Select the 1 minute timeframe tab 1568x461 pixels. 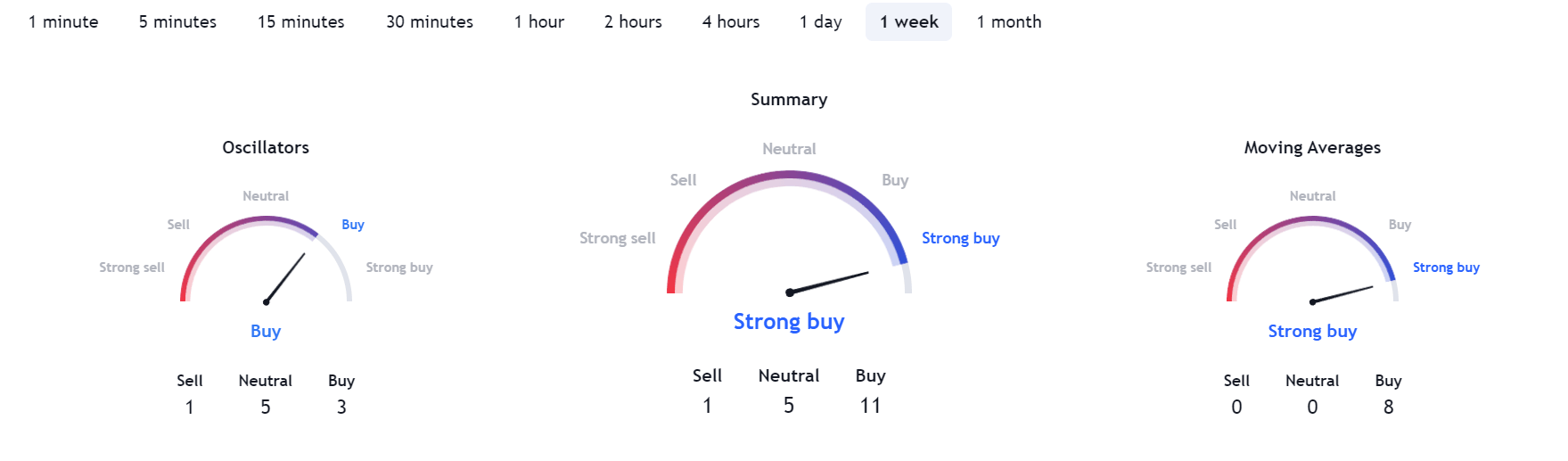click(63, 22)
